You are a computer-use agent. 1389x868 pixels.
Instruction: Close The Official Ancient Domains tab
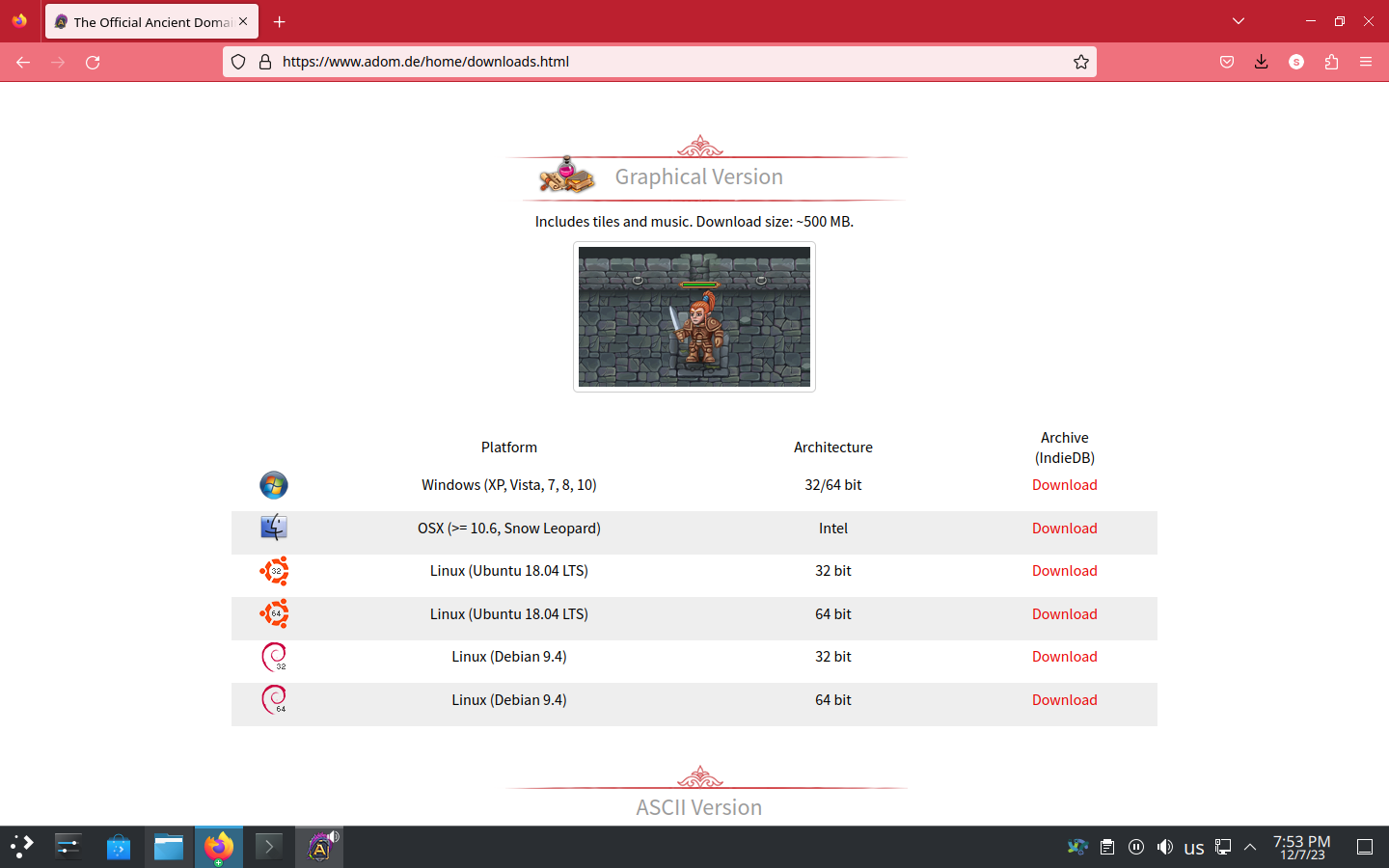[x=243, y=21]
